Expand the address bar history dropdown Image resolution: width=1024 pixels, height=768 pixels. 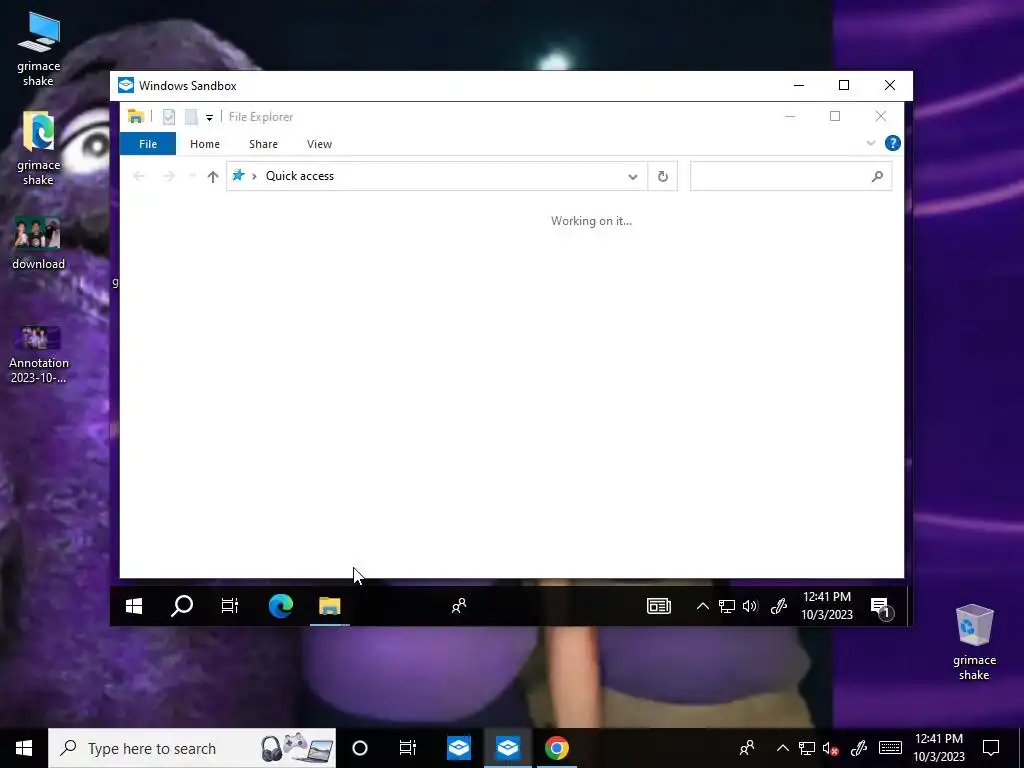tap(632, 176)
